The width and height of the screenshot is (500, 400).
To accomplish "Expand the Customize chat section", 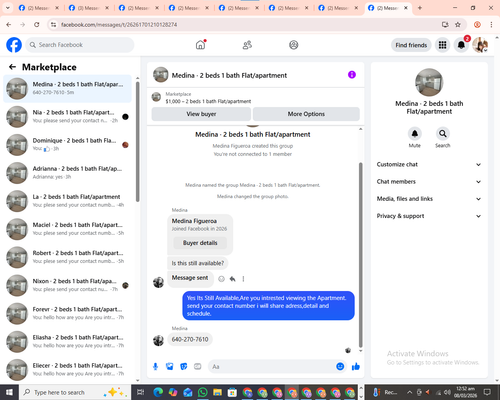I will tap(429, 164).
